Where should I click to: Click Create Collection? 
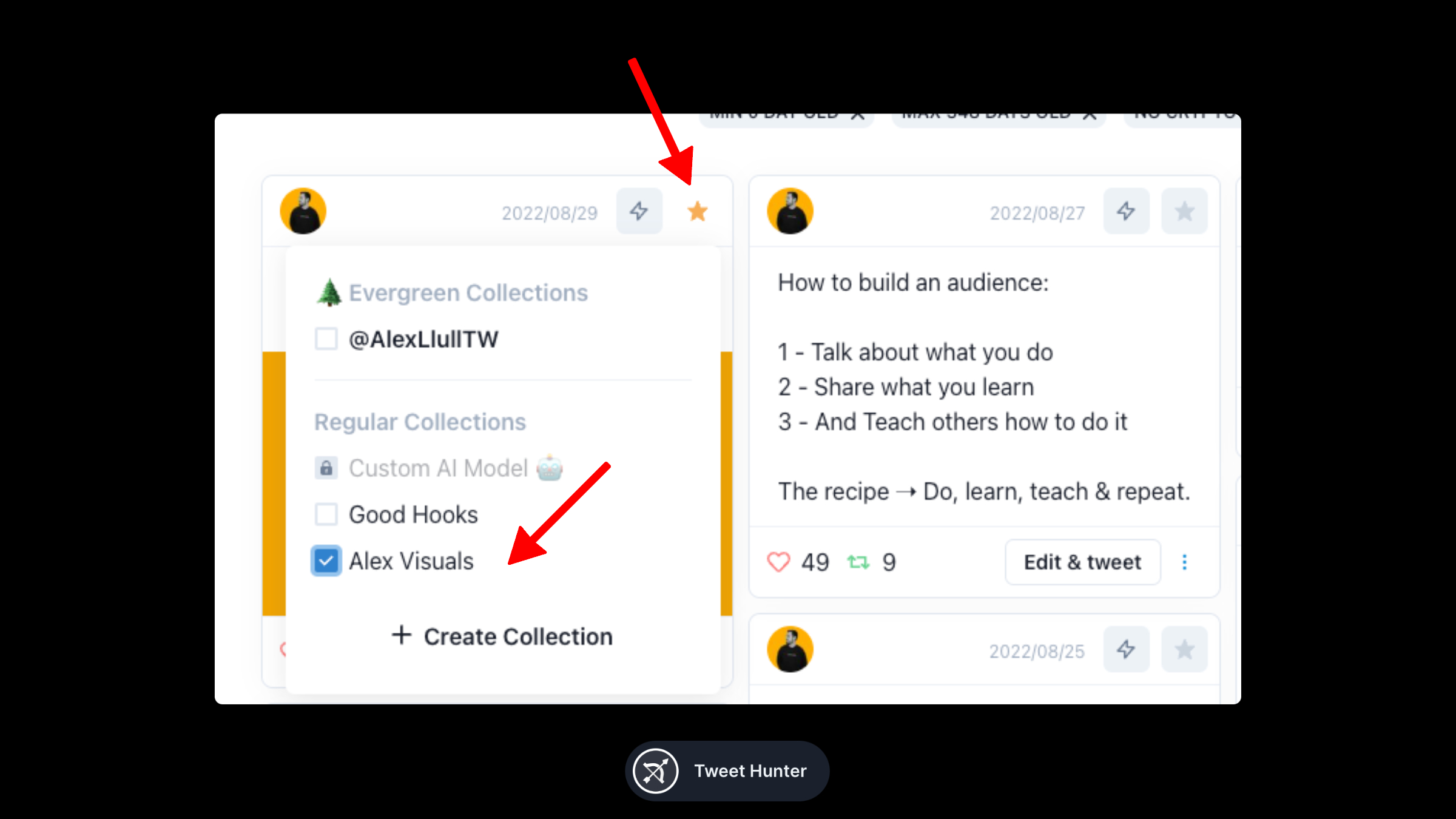[502, 636]
